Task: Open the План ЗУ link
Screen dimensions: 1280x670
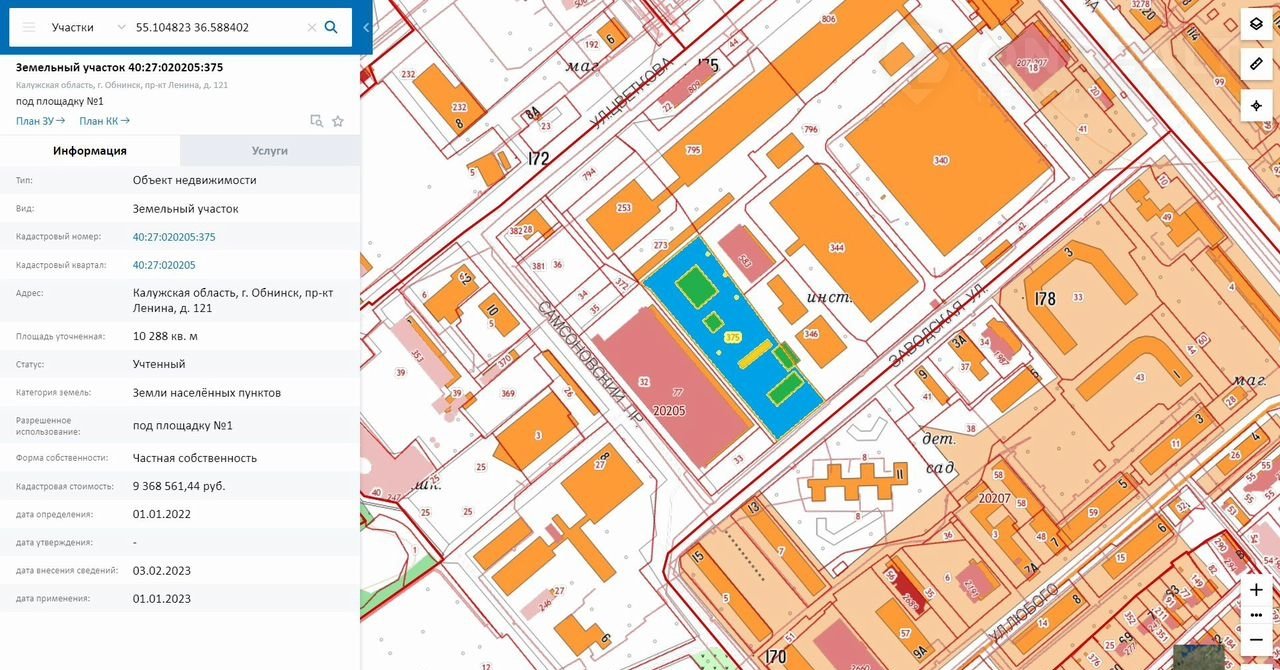Action: tap(40, 121)
